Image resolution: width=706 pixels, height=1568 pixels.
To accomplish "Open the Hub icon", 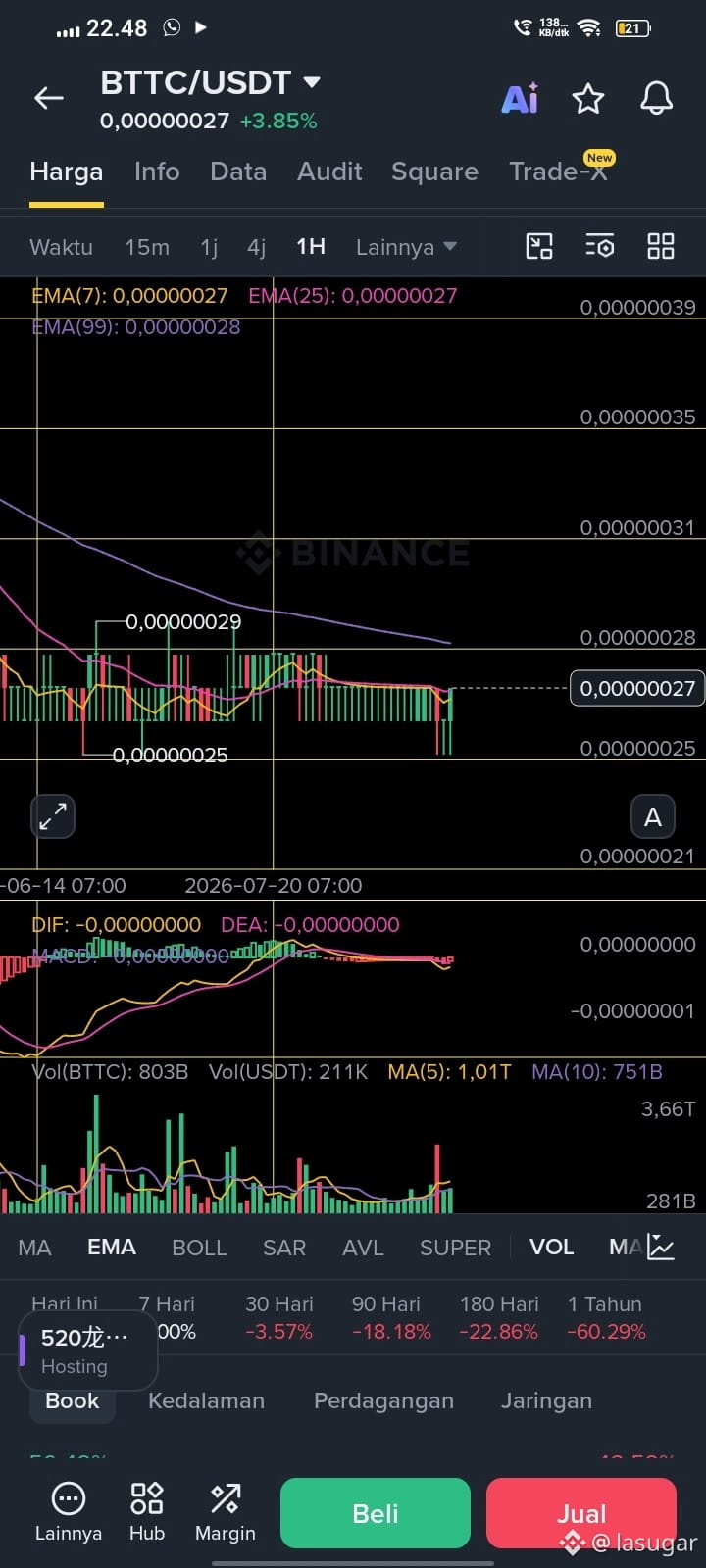I will [x=147, y=1512].
